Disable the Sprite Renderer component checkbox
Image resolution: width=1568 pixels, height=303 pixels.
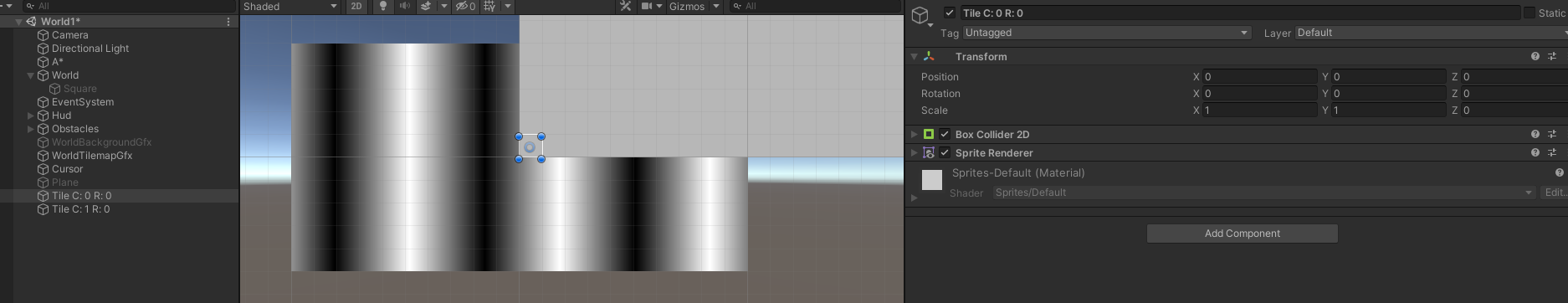click(945, 152)
